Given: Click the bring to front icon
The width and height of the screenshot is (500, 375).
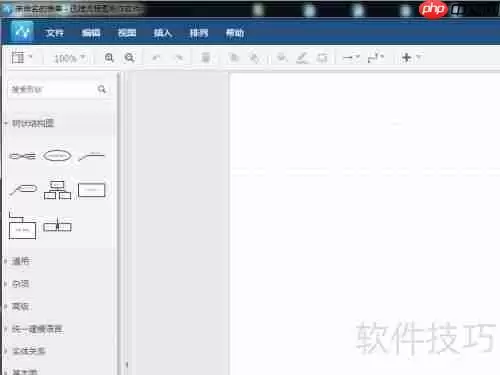Looking at the screenshot, I should 234,58.
